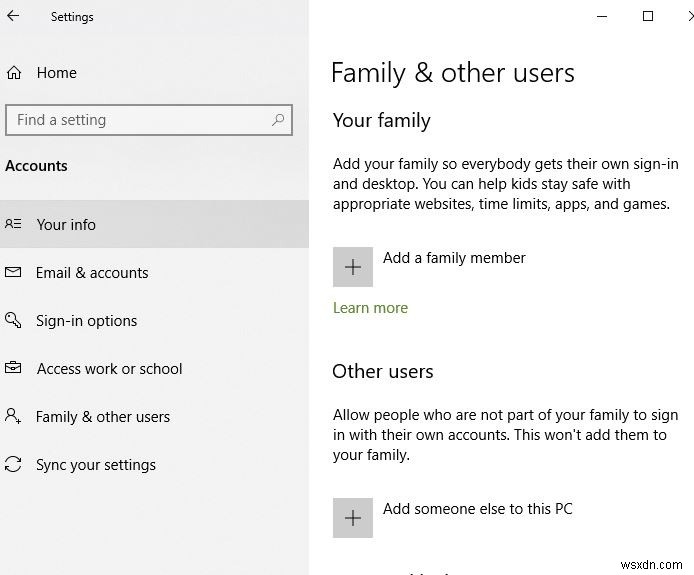Click the Access work or school briefcase icon

click(x=13, y=369)
